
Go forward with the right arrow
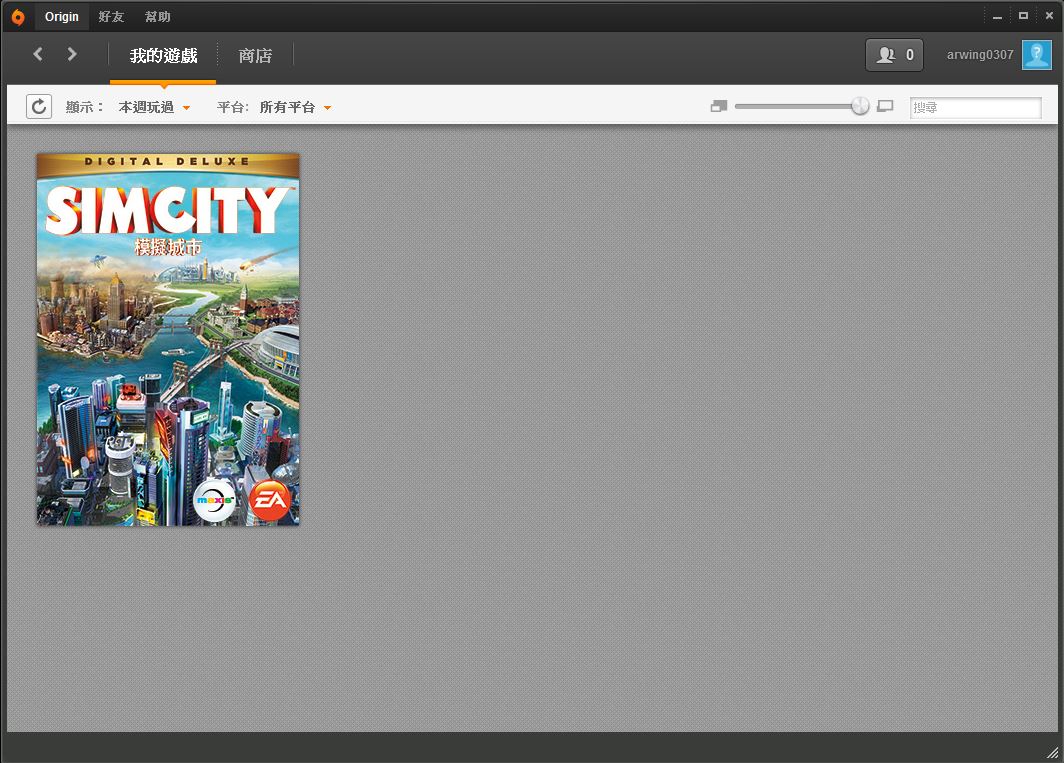click(x=72, y=54)
